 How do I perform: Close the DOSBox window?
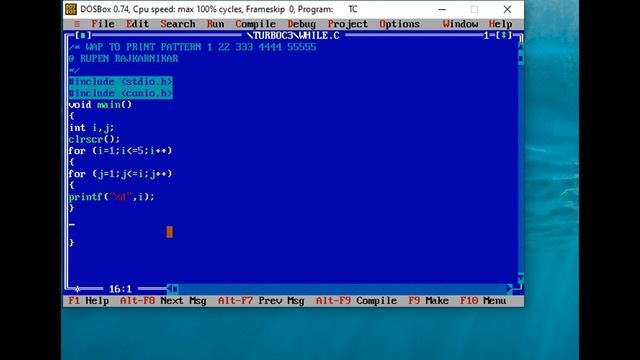(x=507, y=9)
